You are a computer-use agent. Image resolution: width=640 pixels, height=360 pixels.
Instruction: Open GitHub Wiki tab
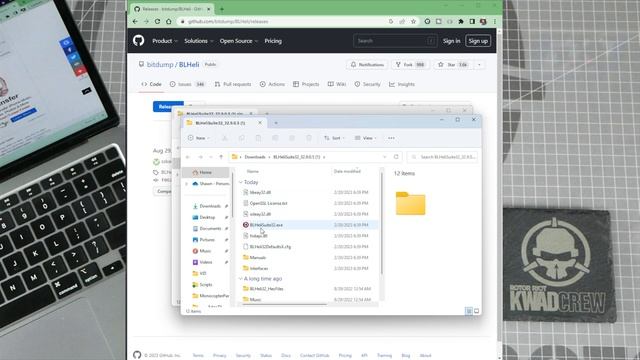click(x=337, y=84)
